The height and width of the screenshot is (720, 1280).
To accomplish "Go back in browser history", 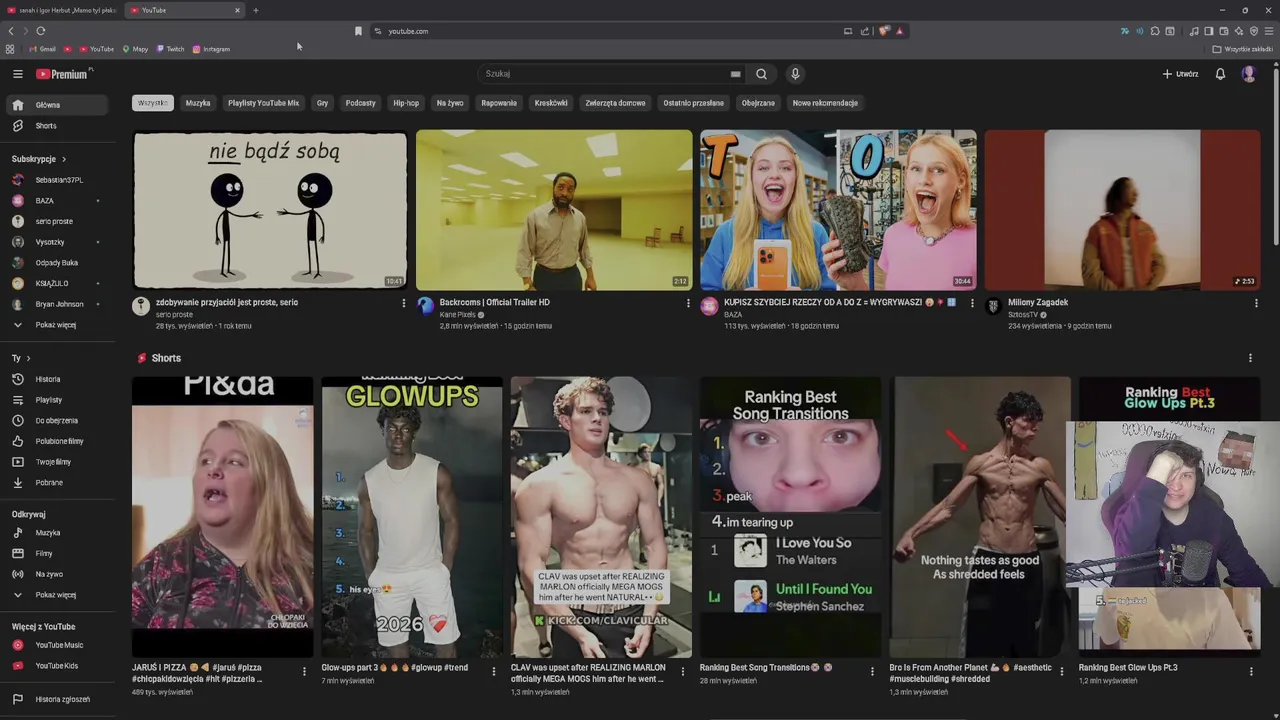I will click(x=11, y=31).
